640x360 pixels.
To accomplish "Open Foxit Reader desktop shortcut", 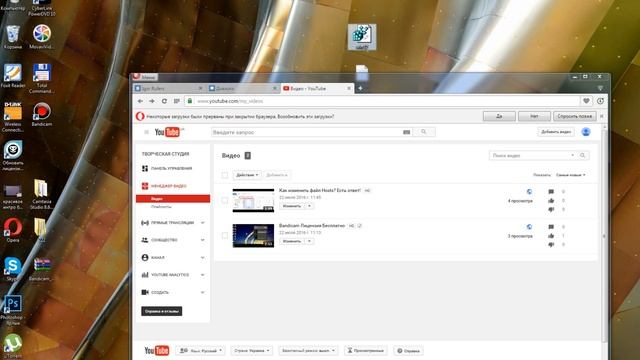I will (13, 76).
